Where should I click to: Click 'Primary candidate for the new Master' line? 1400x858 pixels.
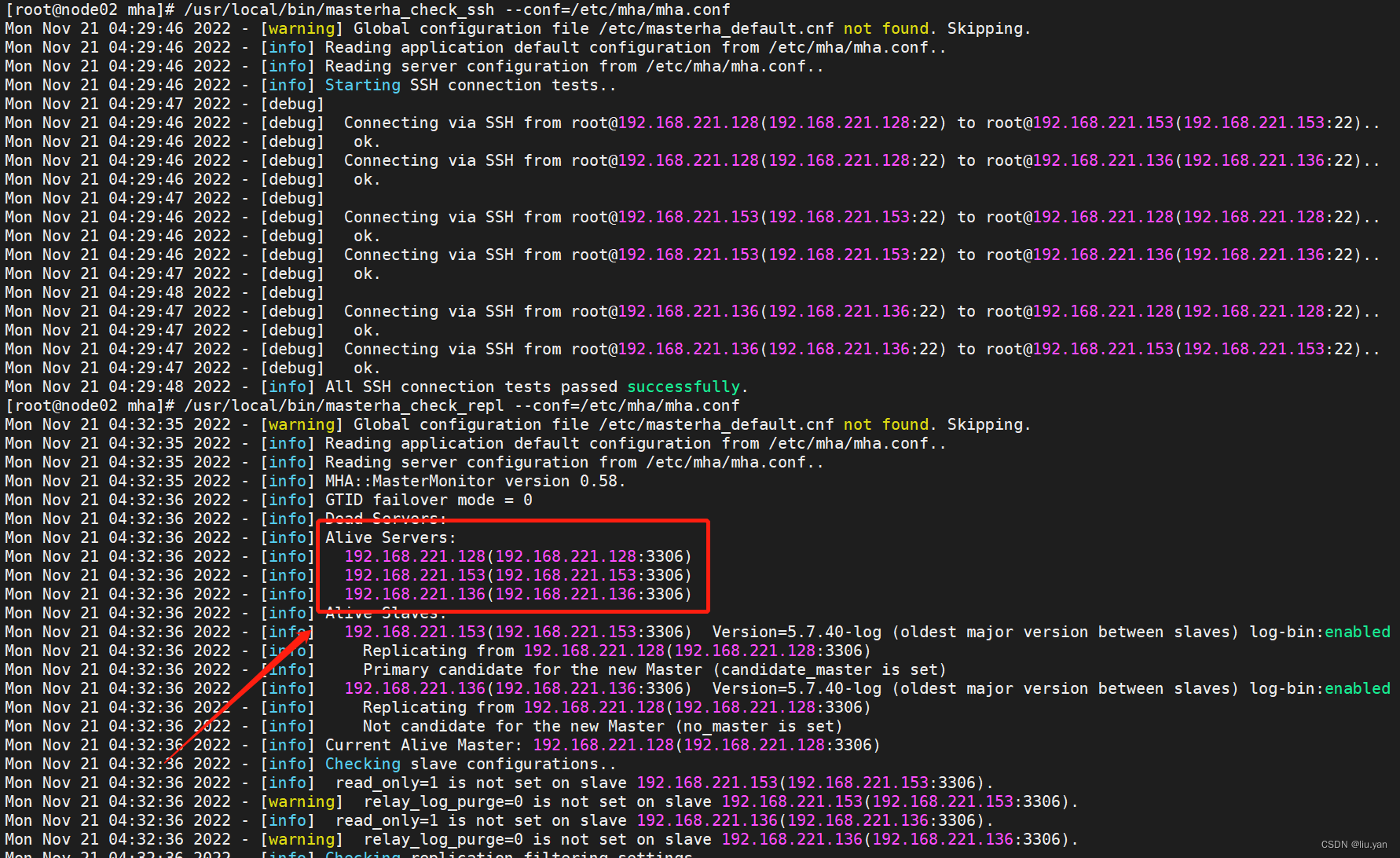pos(475,669)
